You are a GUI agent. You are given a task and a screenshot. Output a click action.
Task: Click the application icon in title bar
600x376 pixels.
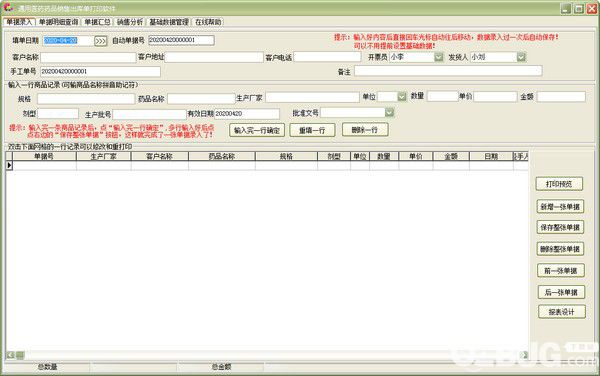[x=8, y=8]
